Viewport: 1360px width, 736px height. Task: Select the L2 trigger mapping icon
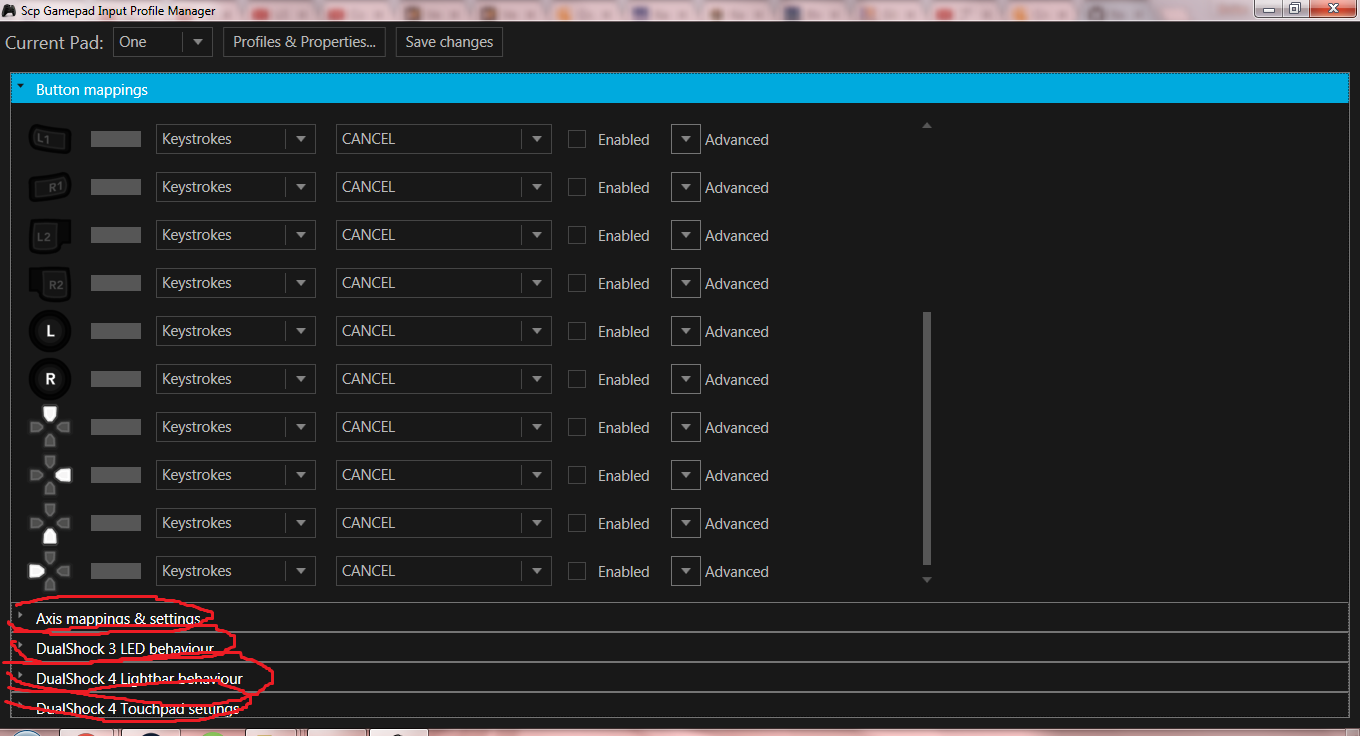(x=50, y=235)
